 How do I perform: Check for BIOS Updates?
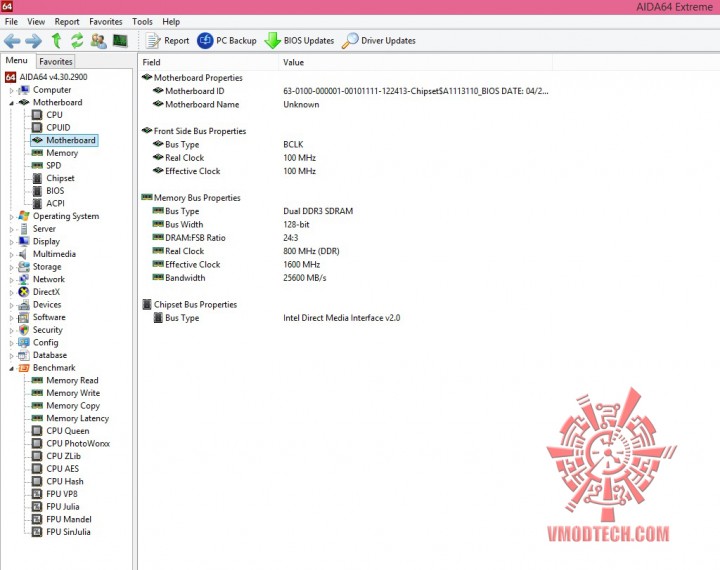[299, 41]
